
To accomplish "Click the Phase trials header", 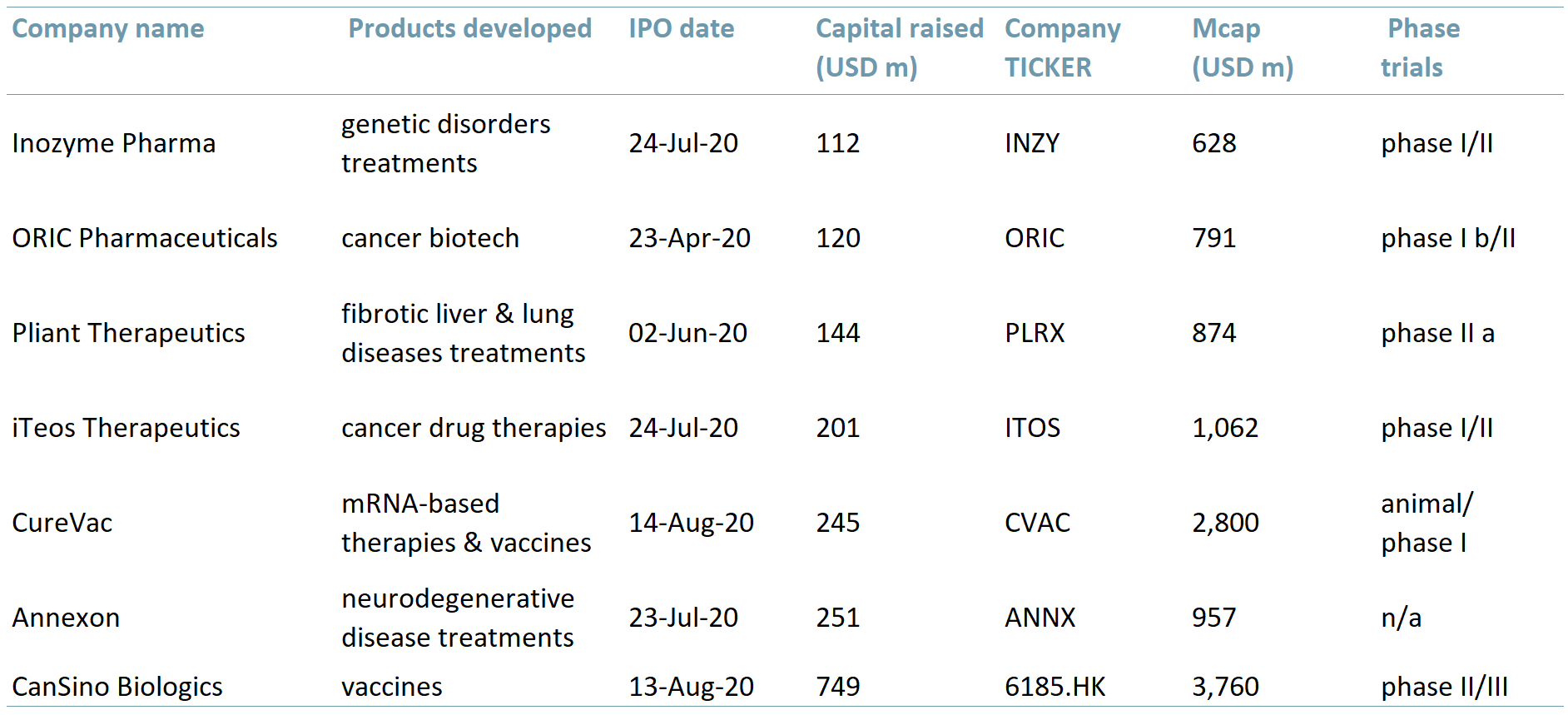I will pos(1420,48).
